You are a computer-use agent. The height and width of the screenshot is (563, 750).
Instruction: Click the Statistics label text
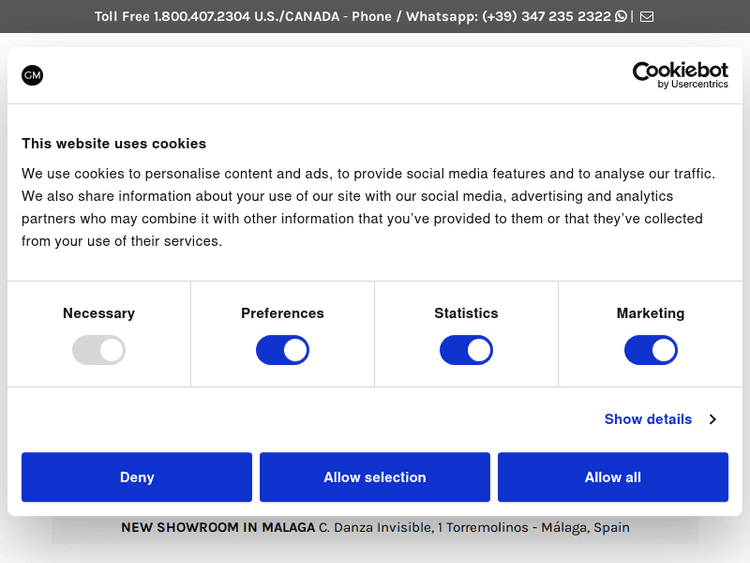click(x=466, y=313)
